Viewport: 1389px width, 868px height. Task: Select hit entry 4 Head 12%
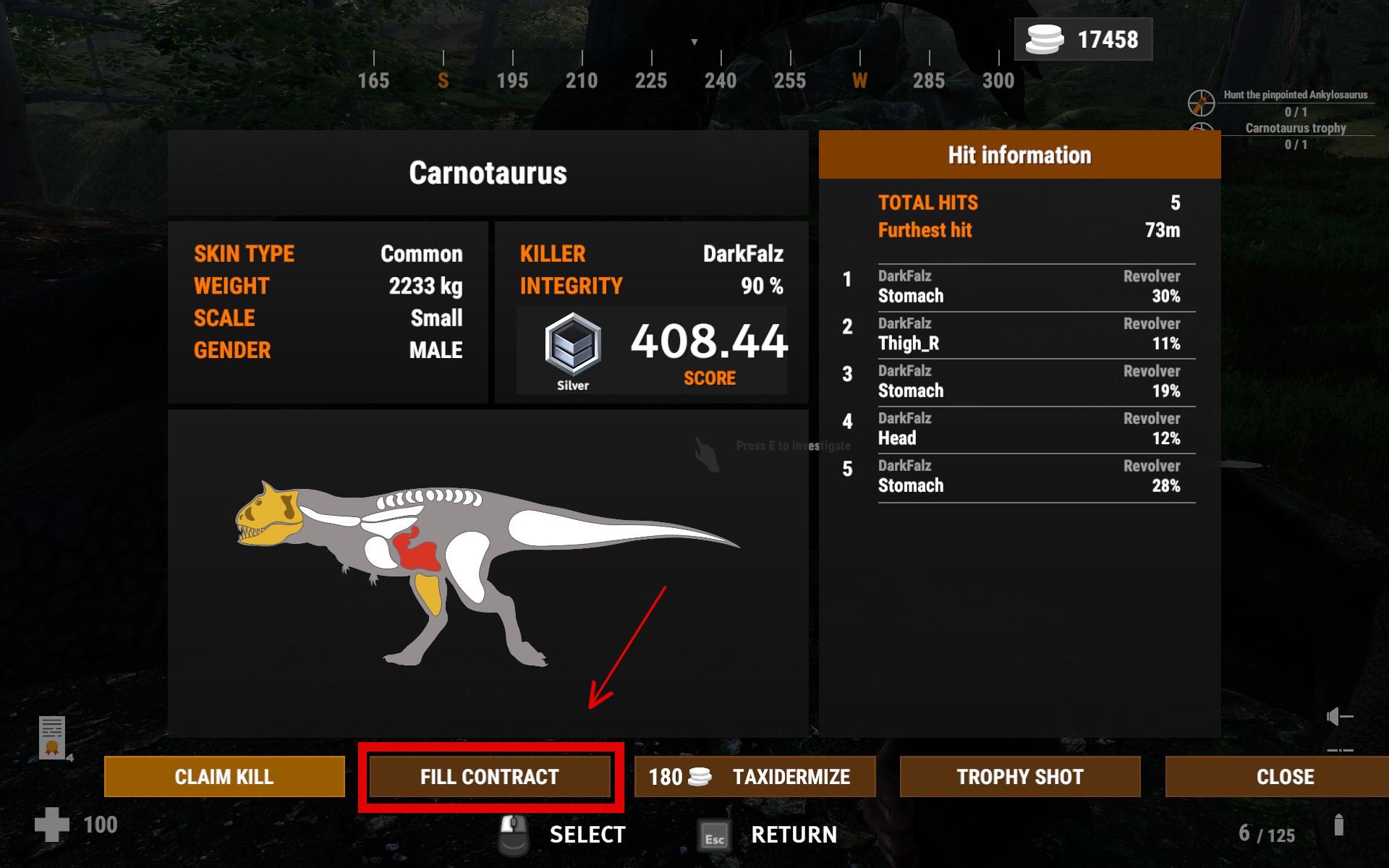(1036, 429)
